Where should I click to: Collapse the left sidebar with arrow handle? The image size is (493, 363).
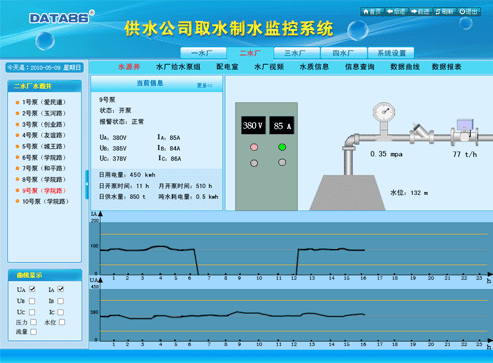click(x=87, y=184)
